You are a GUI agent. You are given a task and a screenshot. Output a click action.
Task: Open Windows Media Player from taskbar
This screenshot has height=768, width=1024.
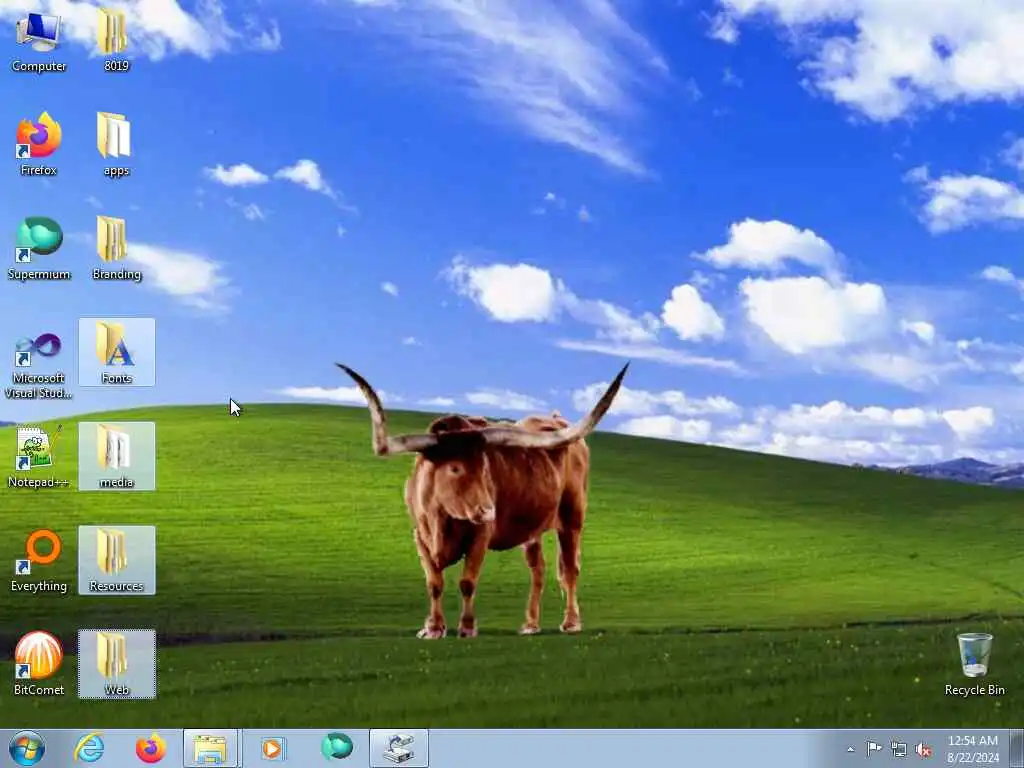[x=272, y=748]
